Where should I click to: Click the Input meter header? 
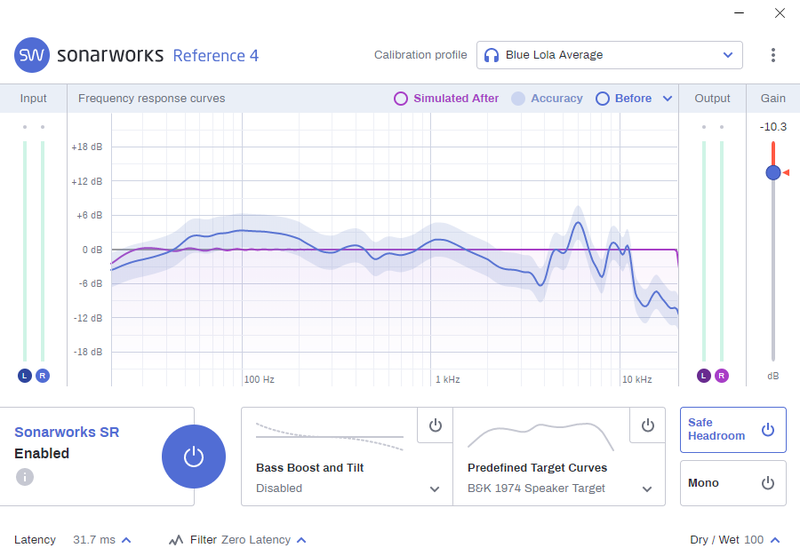(x=33, y=98)
